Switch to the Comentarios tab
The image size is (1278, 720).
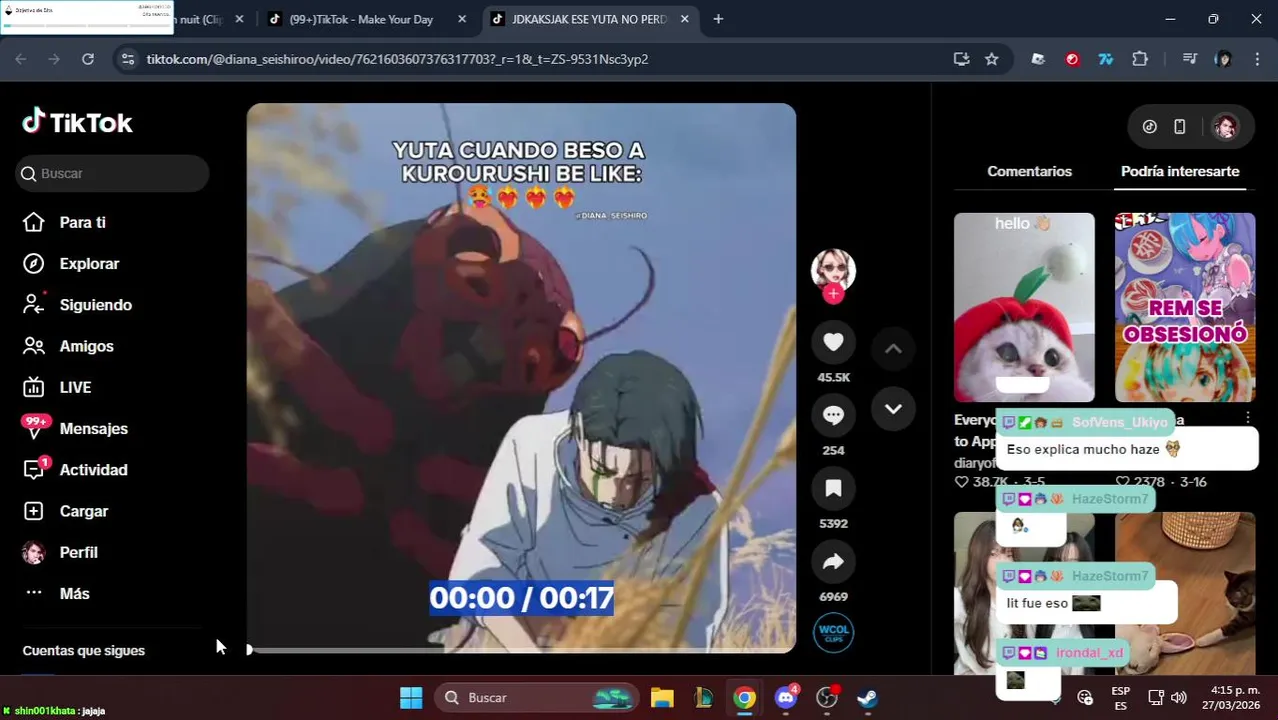tap(1029, 171)
